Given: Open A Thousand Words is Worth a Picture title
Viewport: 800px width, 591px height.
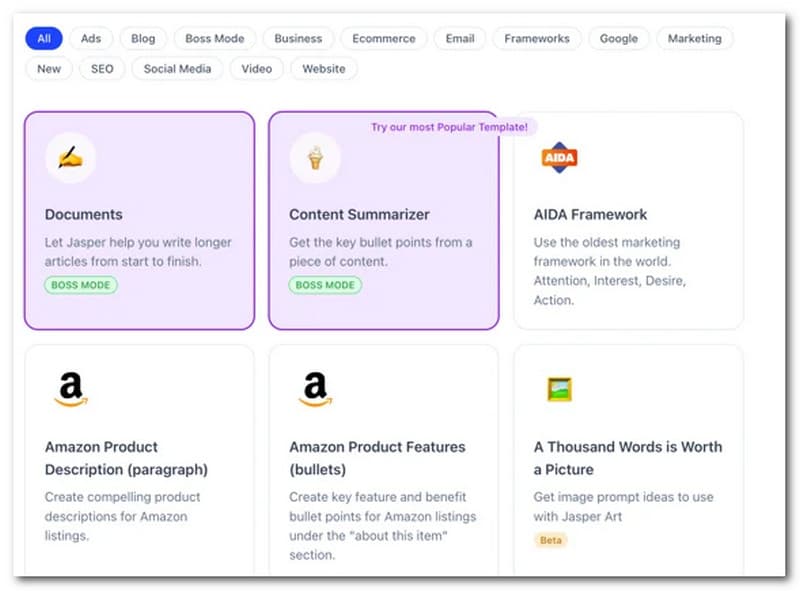Looking at the screenshot, I should coord(628,458).
